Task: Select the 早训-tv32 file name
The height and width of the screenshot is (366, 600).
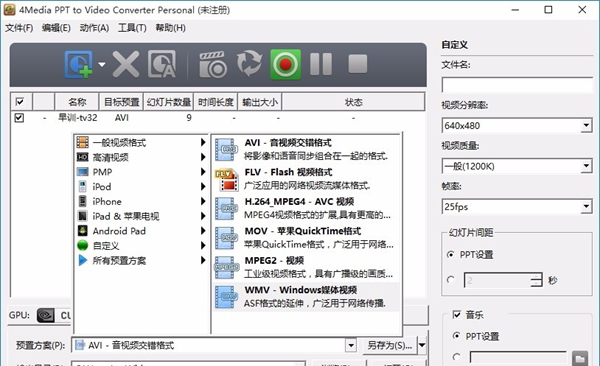Action: [78, 118]
